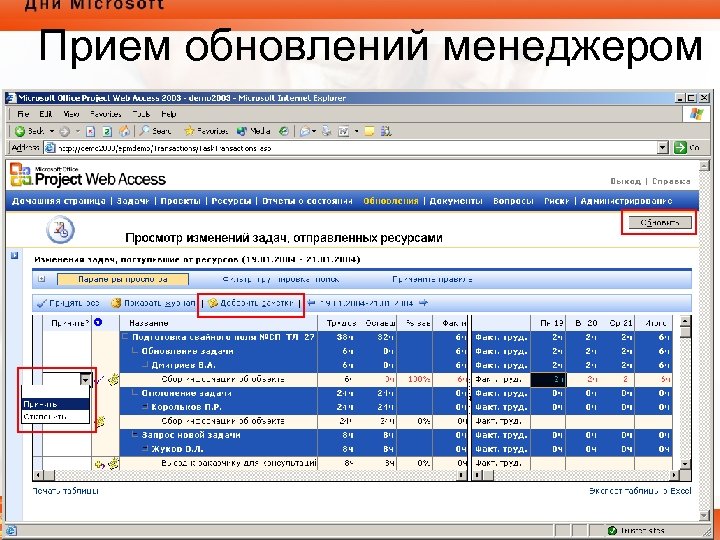Viewport: 720px width, 540px height.
Task: Open the Проекты navigation tab
Action: point(180,201)
